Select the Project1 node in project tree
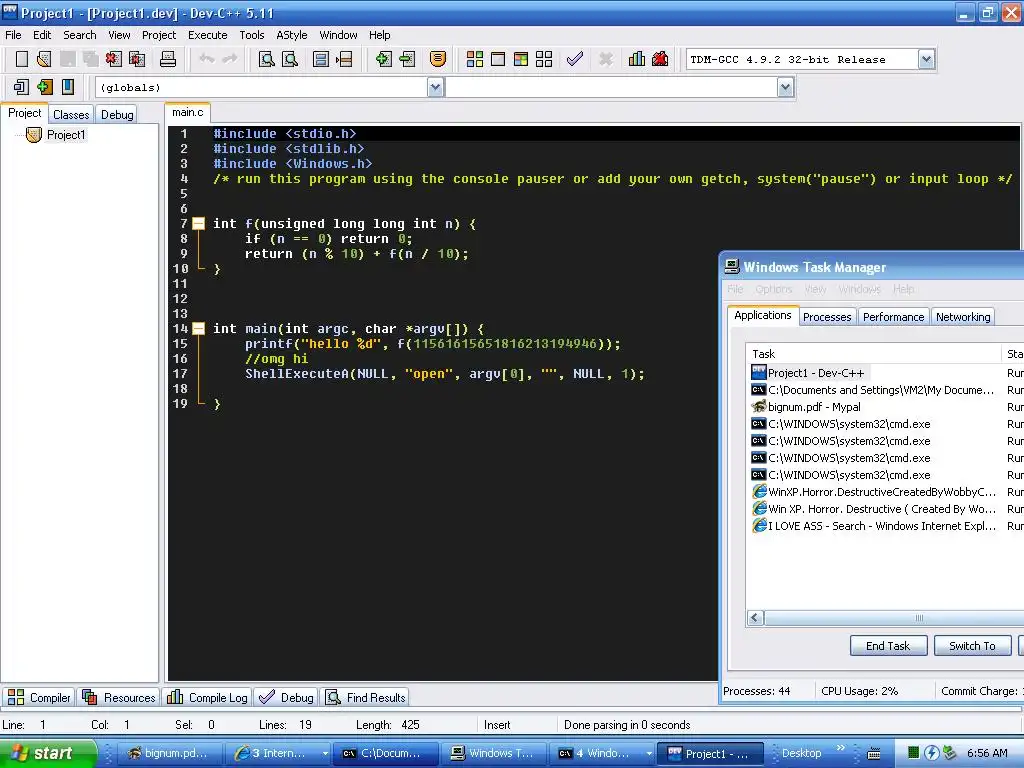This screenshot has width=1024, height=768. pos(66,135)
